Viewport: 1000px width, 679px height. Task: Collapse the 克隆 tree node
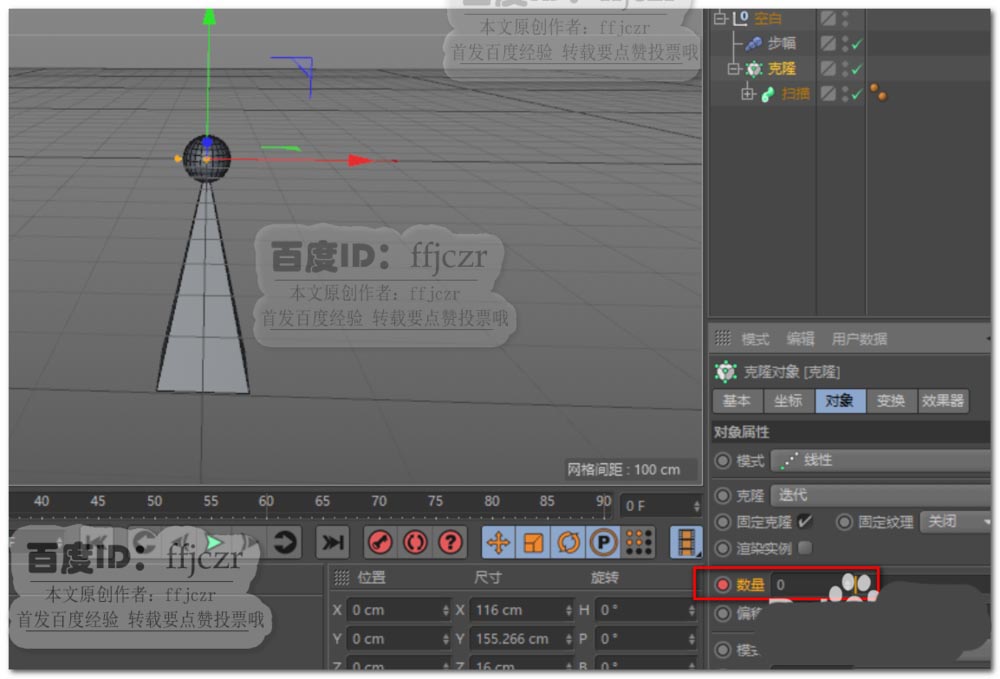733,69
